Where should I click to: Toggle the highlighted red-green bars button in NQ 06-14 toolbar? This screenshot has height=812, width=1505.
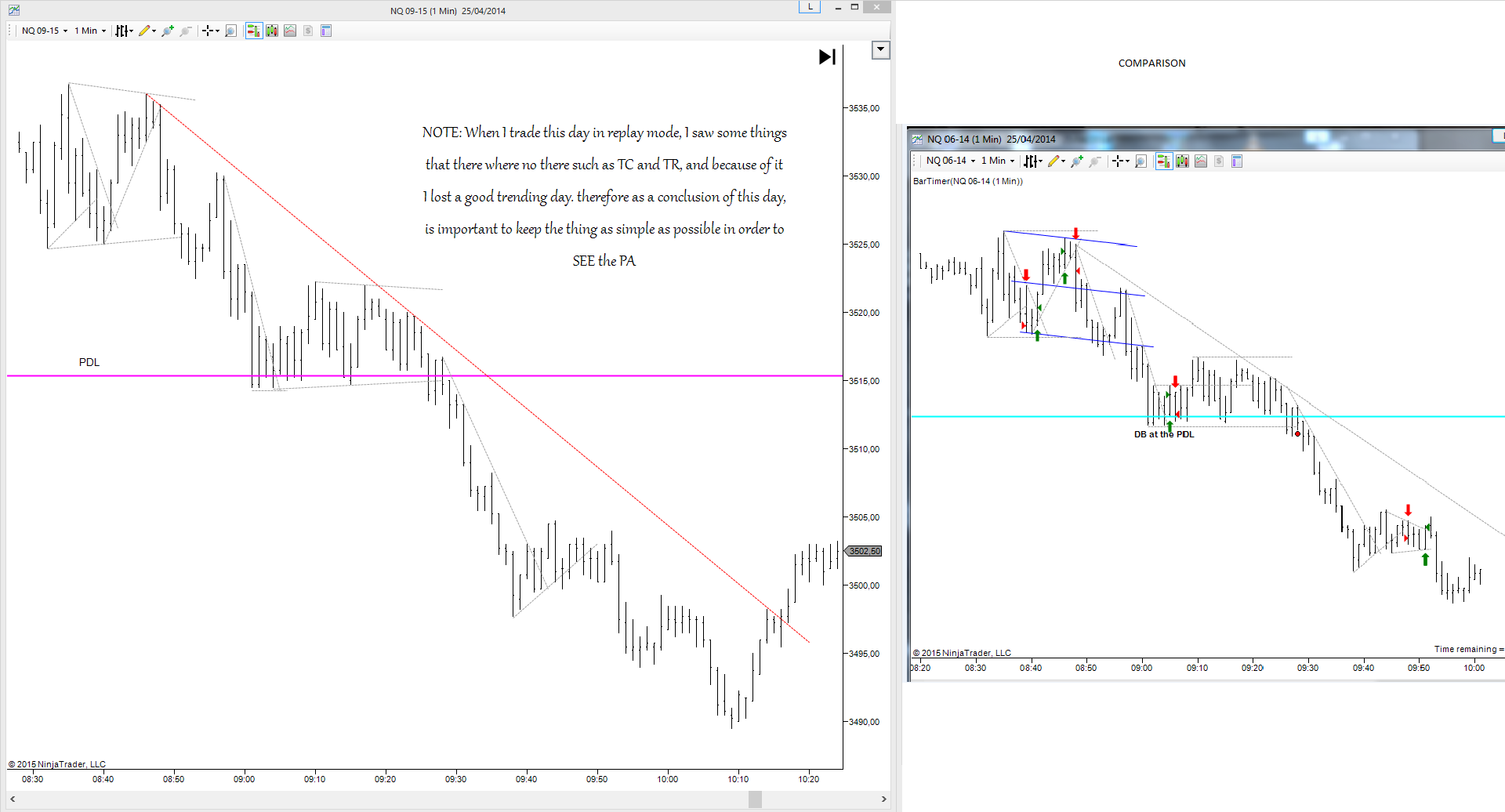pyautogui.click(x=1163, y=161)
